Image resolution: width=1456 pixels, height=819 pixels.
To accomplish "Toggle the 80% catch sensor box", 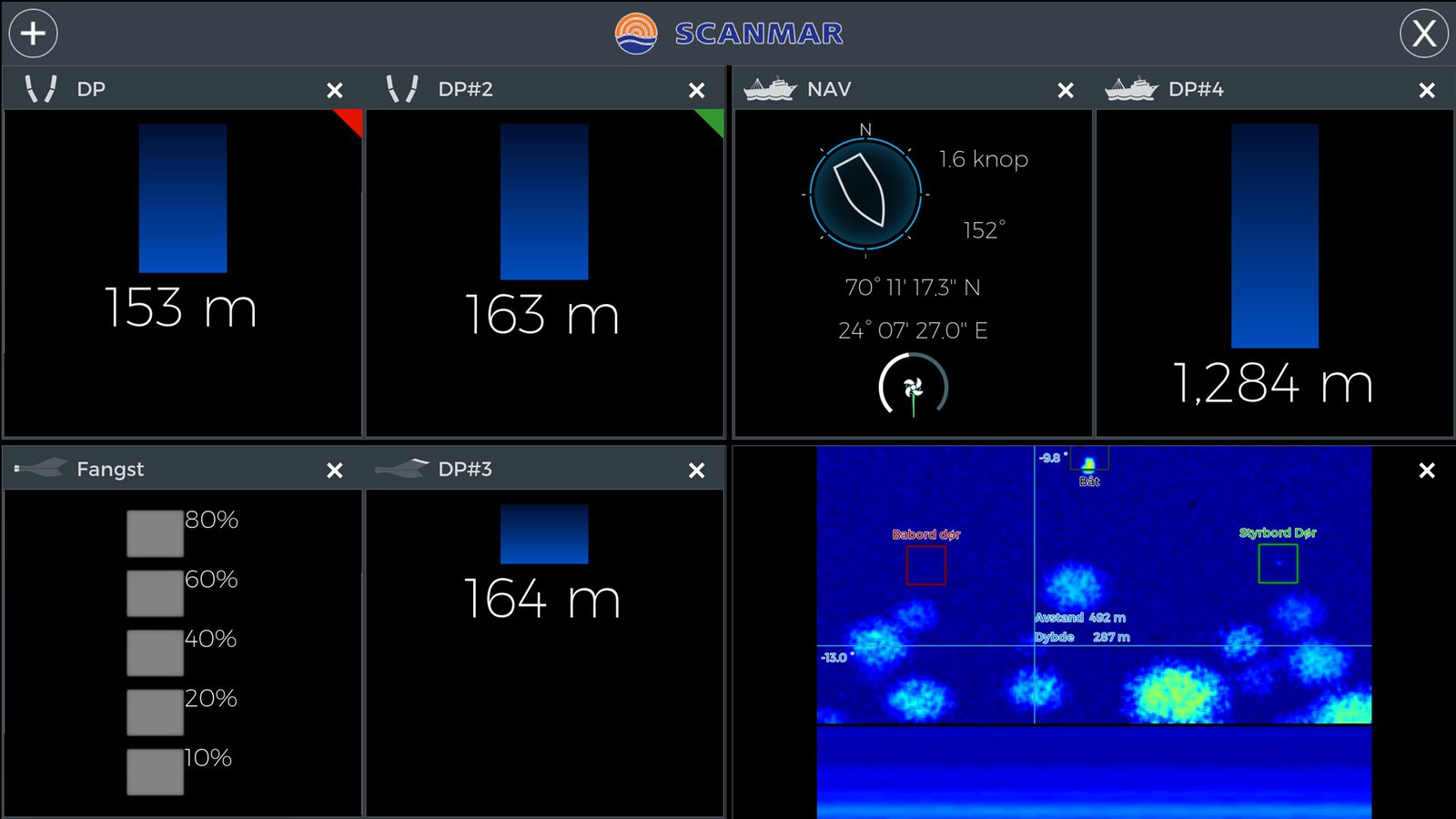I will [x=155, y=533].
